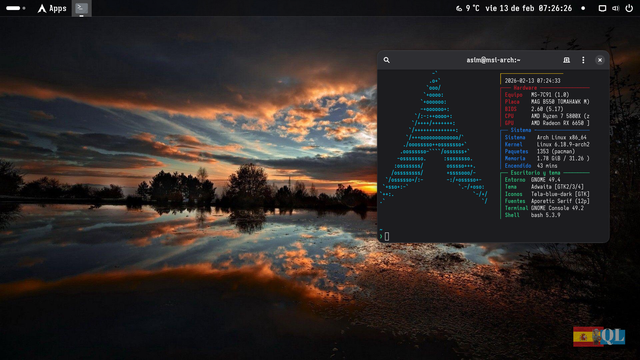
Task: Close the GNOME Console window
Action: [x=600, y=60]
